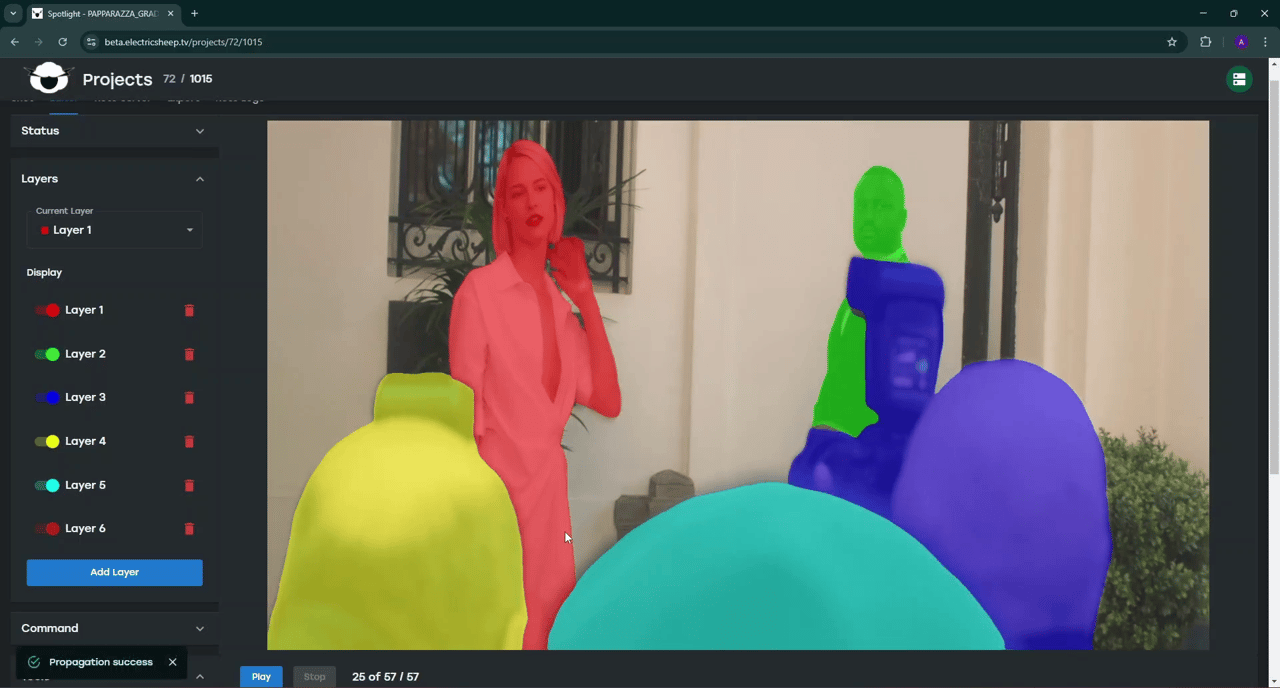Viewport: 1280px width, 688px height.
Task: Delete Layer 2 with its trash icon
Action: pos(189,354)
